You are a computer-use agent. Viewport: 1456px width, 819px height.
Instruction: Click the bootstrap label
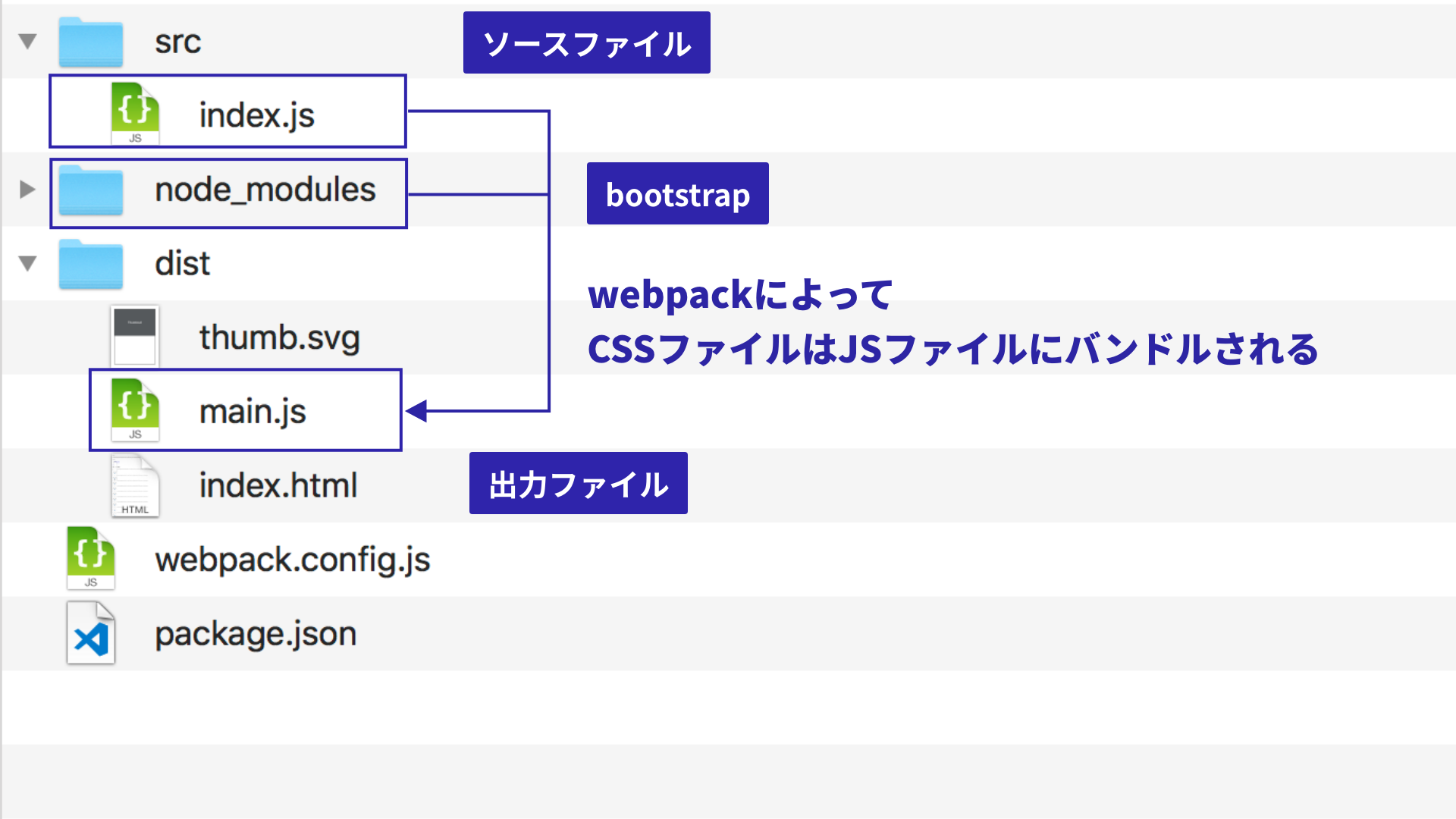click(677, 194)
